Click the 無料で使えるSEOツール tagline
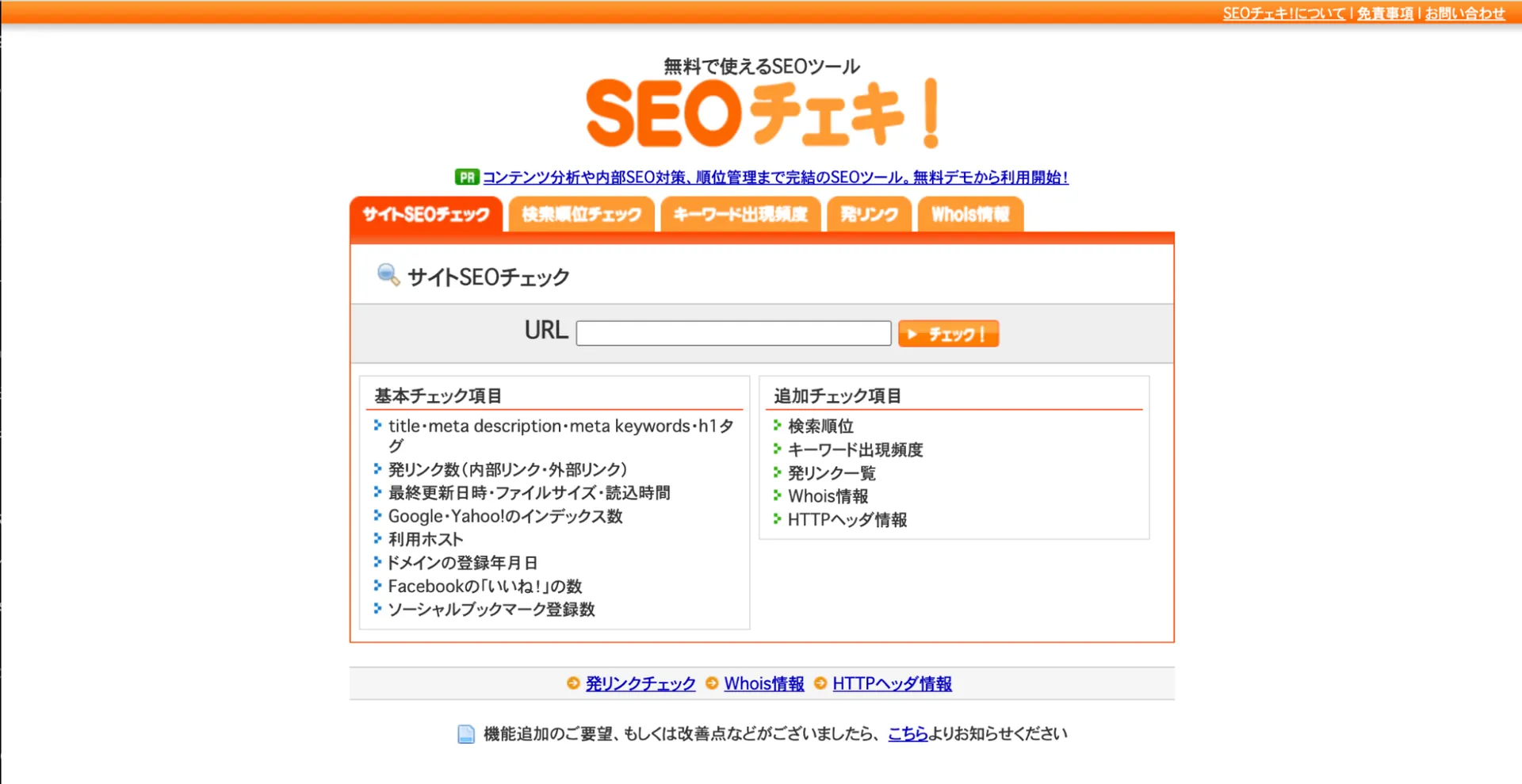The height and width of the screenshot is (784, 1522). 762,66
